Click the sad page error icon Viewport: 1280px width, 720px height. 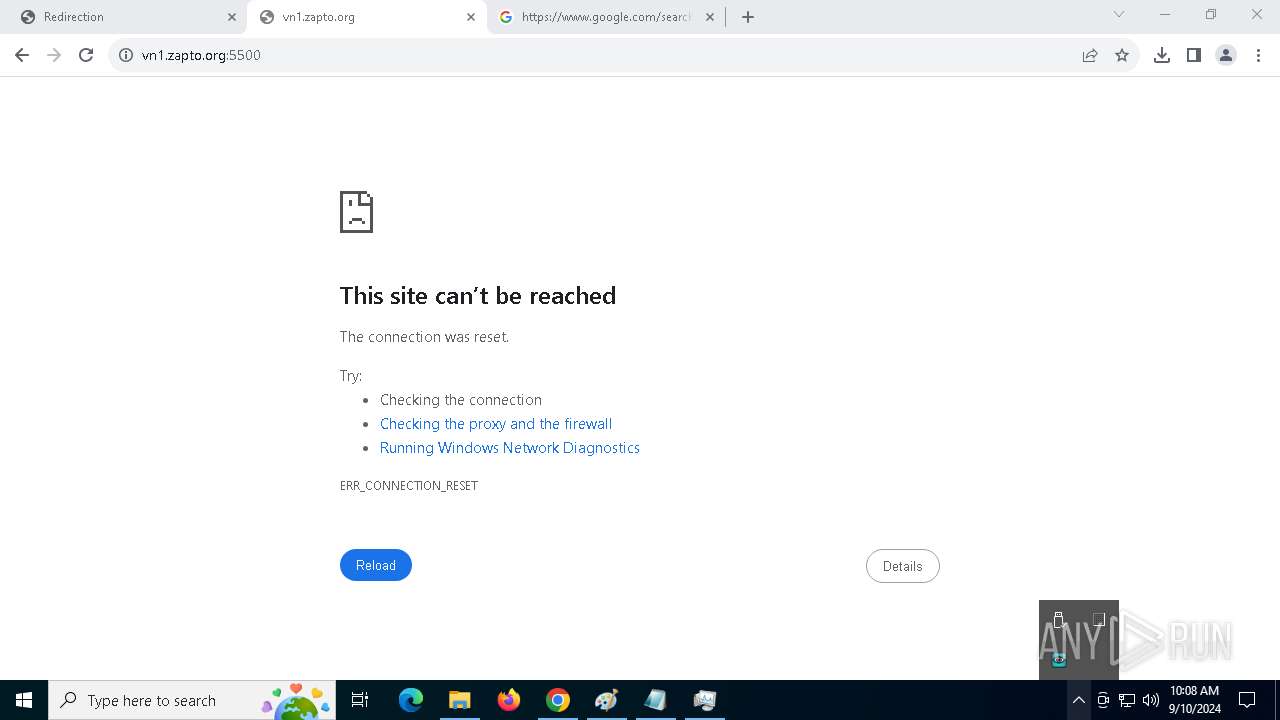pyautogui.click(x=356, y=212)
